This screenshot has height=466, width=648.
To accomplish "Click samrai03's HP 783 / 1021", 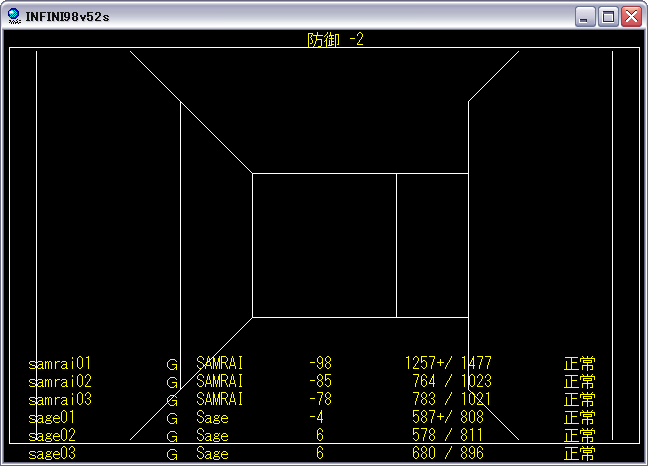I will point(452,399).
